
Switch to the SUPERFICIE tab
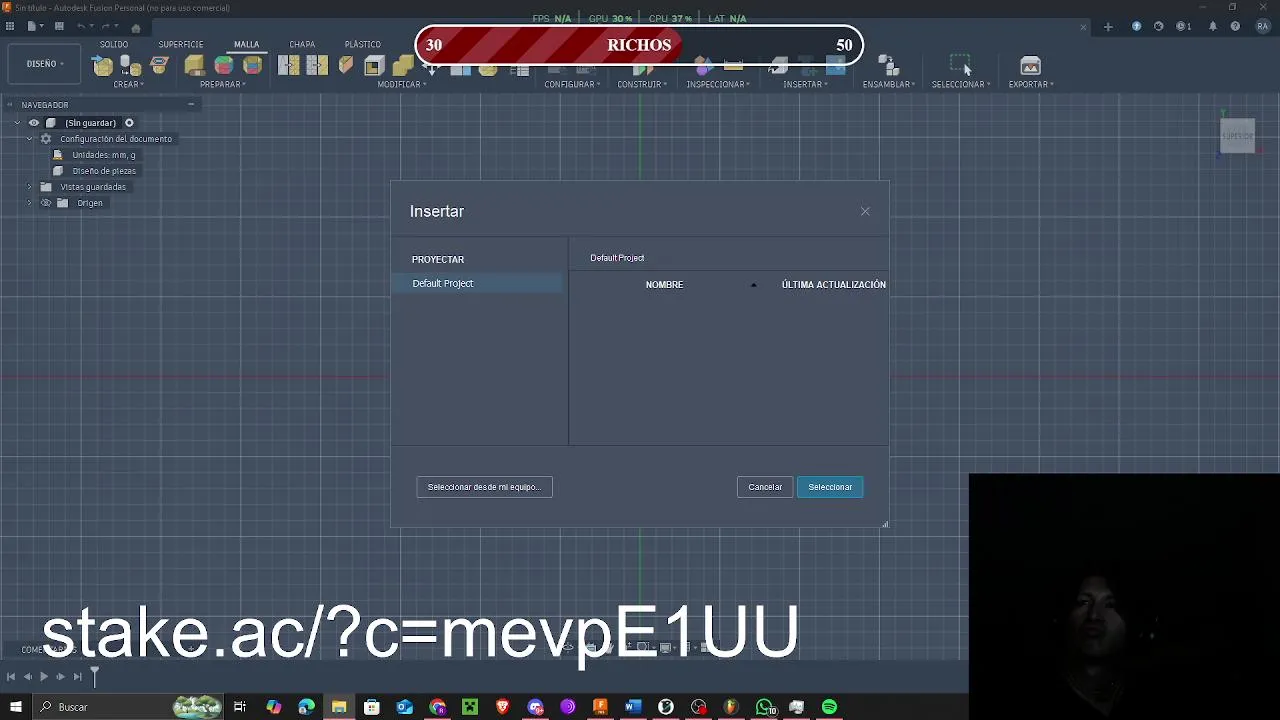[180, 44]
